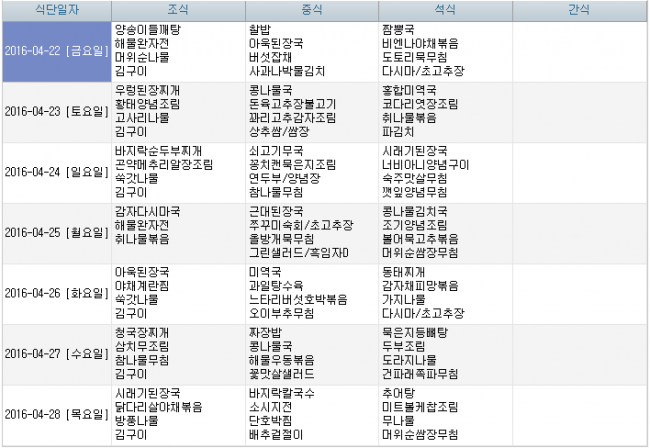The width and height of the screenshot is (650, 448).
Task: Select the 중식 cell for 2016-04-25
Action: (311, 232)
